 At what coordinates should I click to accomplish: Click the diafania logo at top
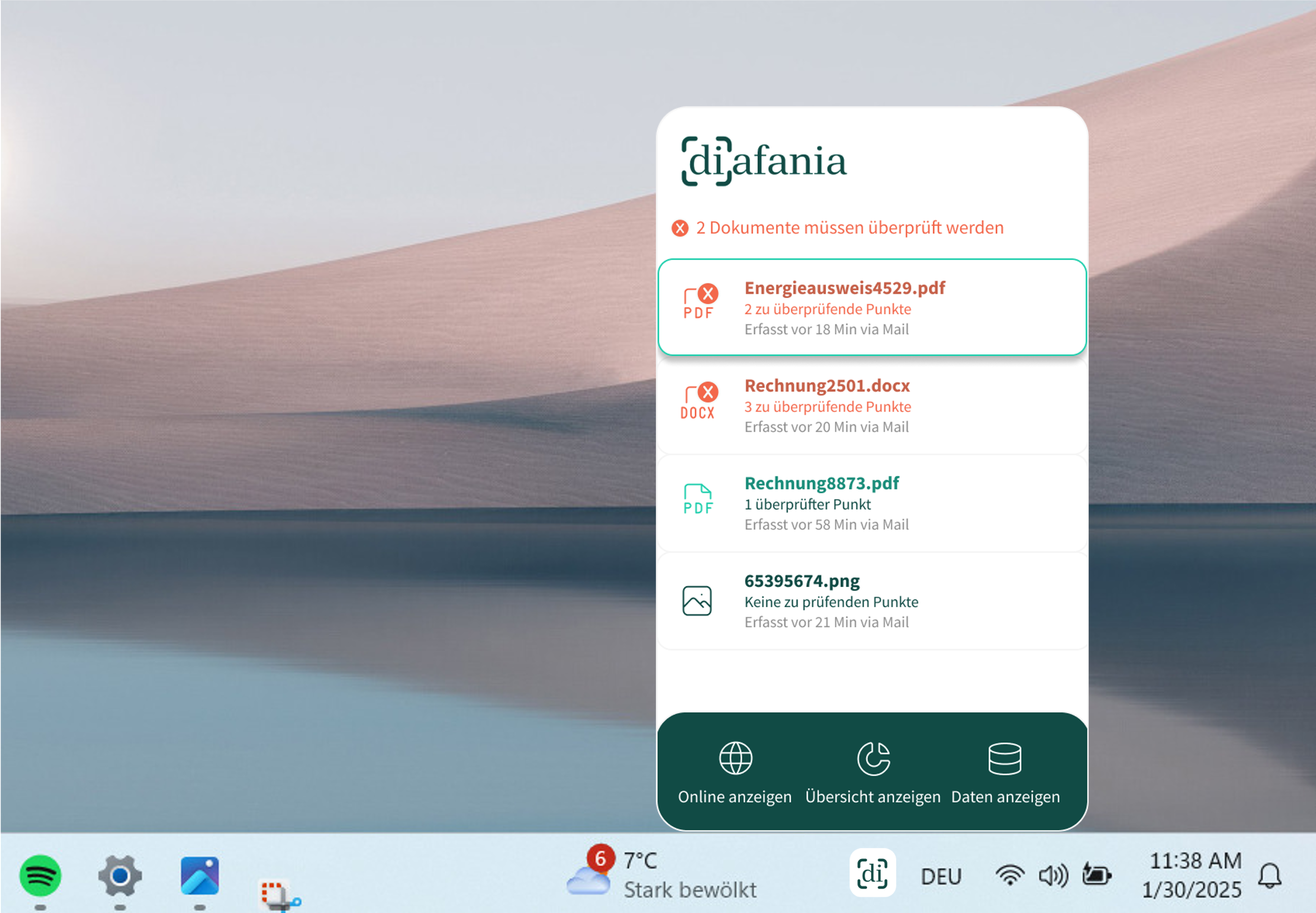[x=763, y=161]
